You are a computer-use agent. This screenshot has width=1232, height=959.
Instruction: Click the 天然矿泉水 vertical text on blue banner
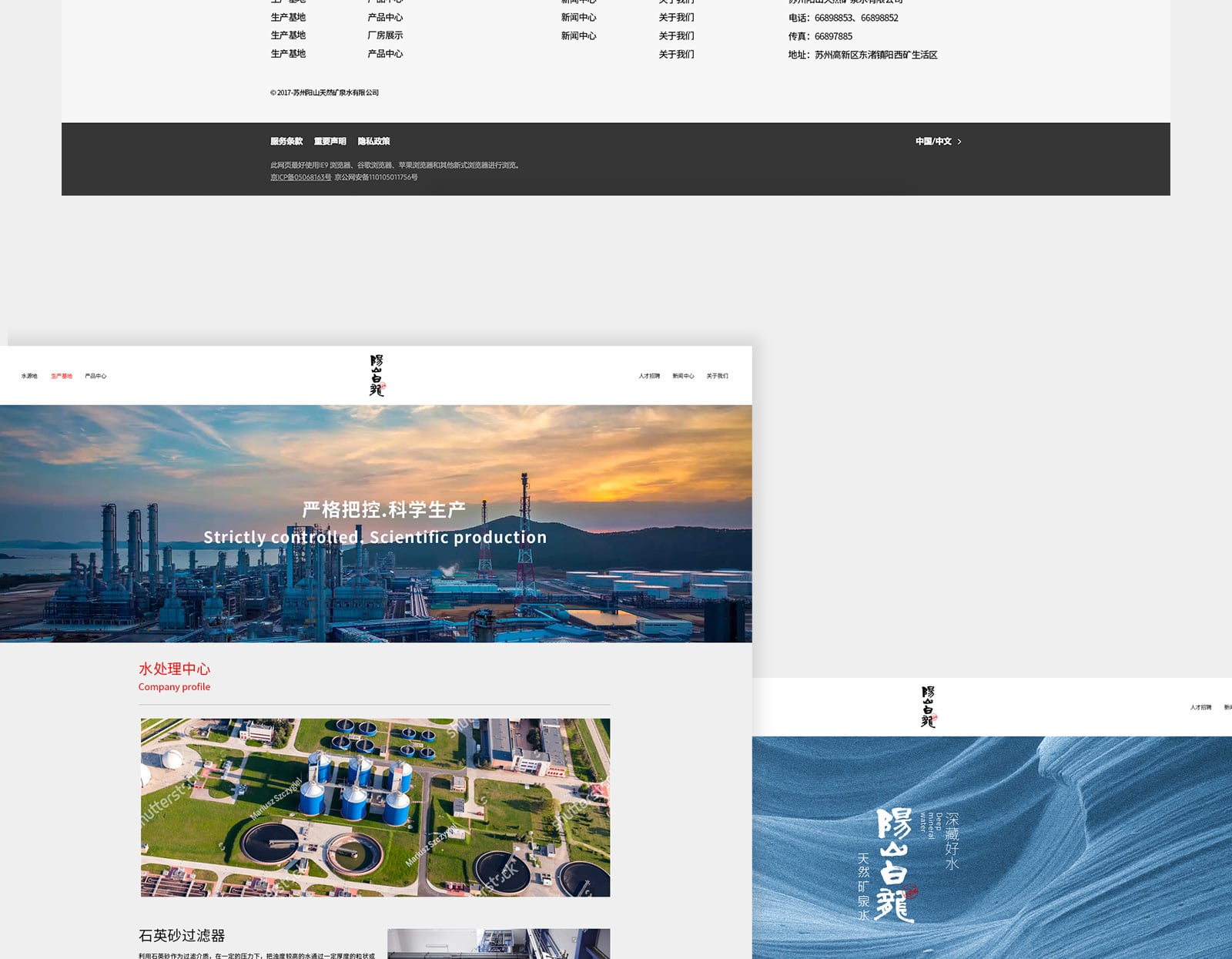[x=863, y=887]
